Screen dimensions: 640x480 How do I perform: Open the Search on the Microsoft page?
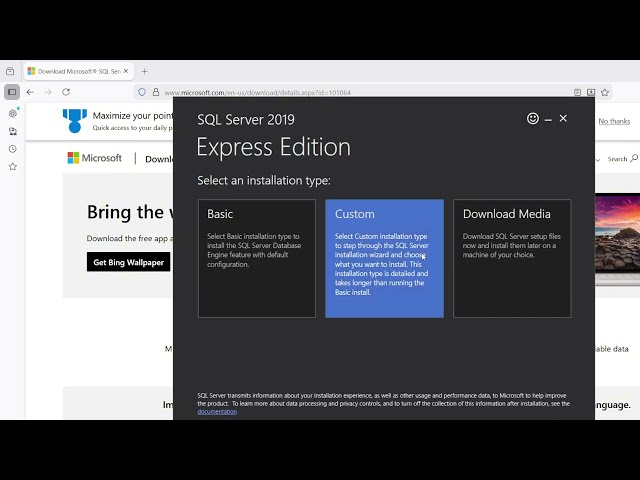click(622, 158)
